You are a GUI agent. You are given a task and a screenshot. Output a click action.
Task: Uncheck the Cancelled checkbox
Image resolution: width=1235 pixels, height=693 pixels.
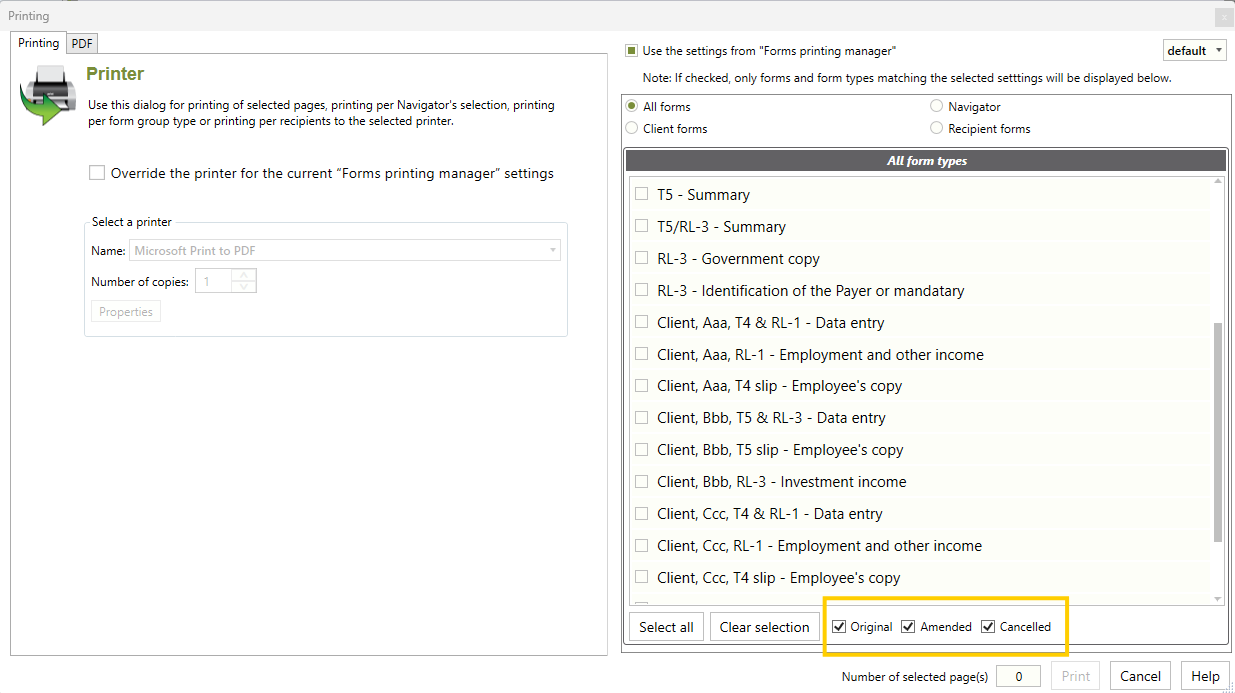point(988,627)
